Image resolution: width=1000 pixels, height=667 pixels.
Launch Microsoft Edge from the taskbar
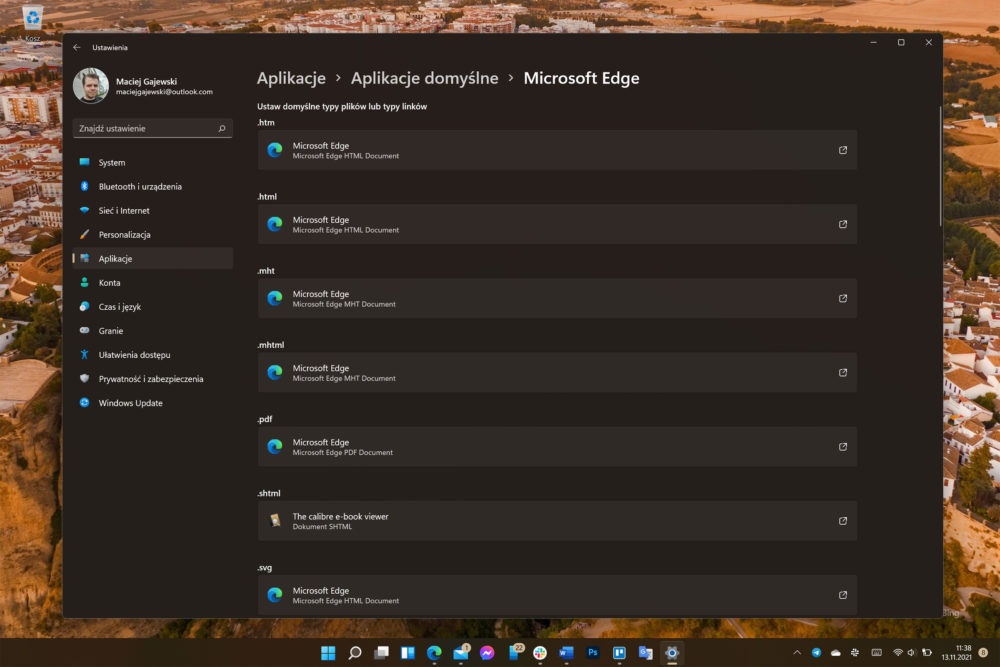pos(434,652)
